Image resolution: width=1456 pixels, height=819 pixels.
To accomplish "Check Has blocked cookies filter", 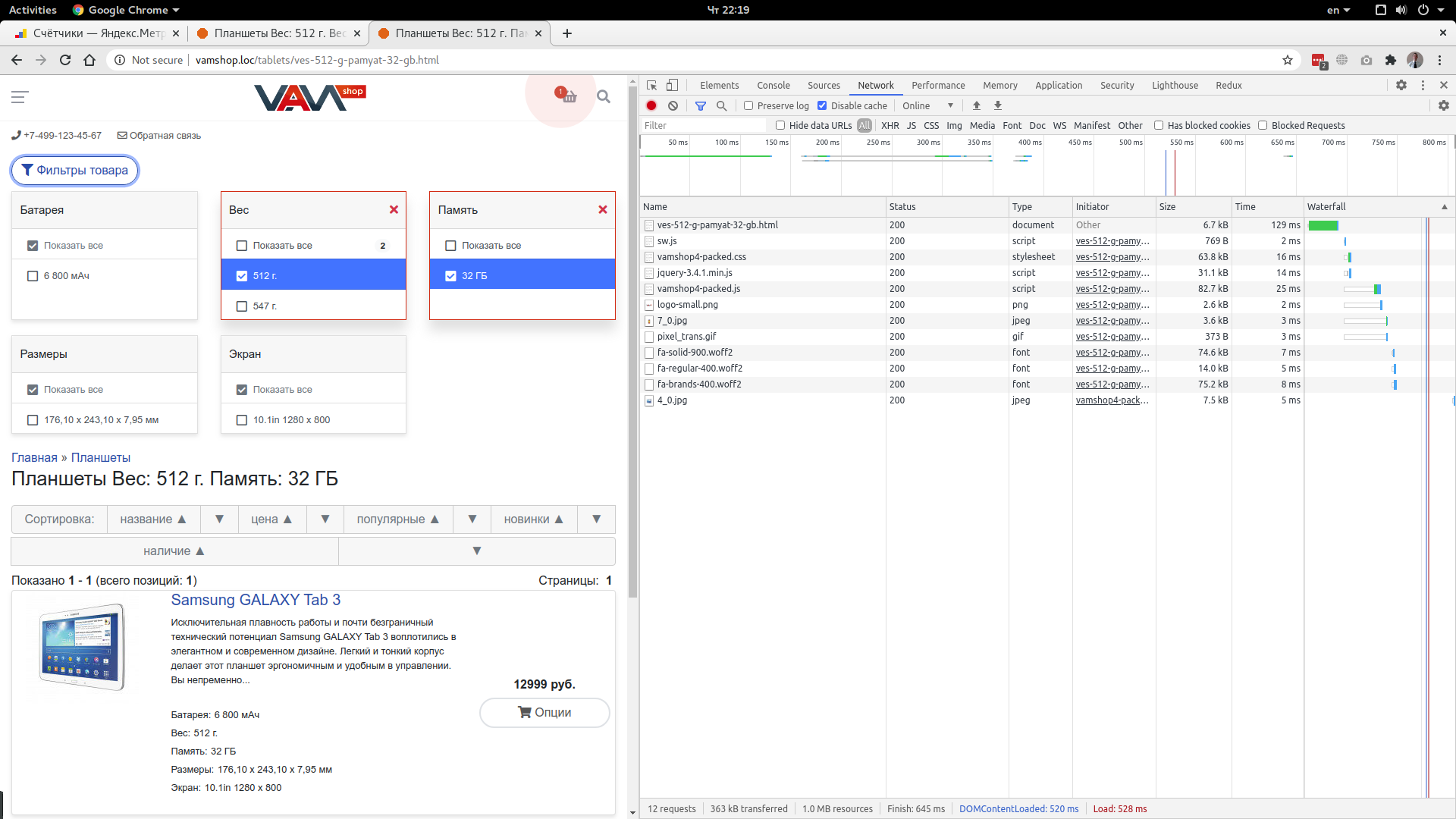I will 1159,125.
